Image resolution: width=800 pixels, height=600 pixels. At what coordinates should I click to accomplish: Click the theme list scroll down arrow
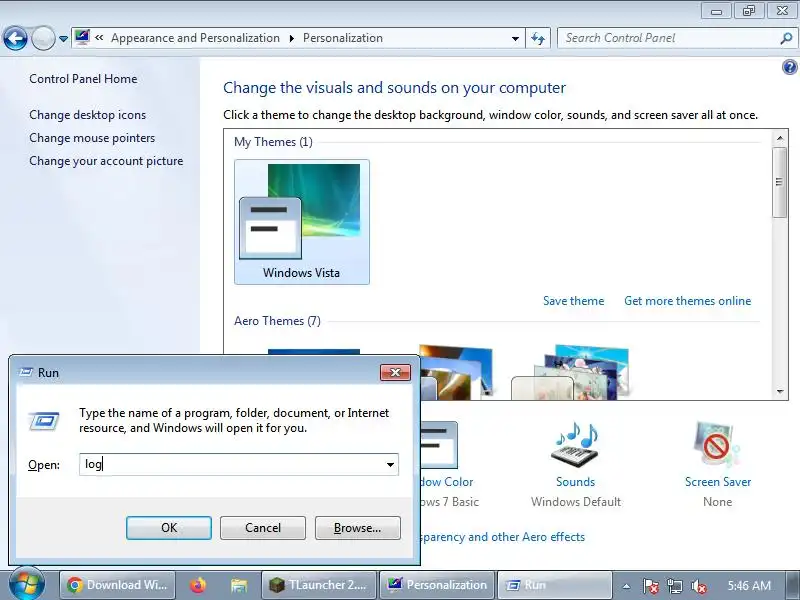tap(779, 392)
